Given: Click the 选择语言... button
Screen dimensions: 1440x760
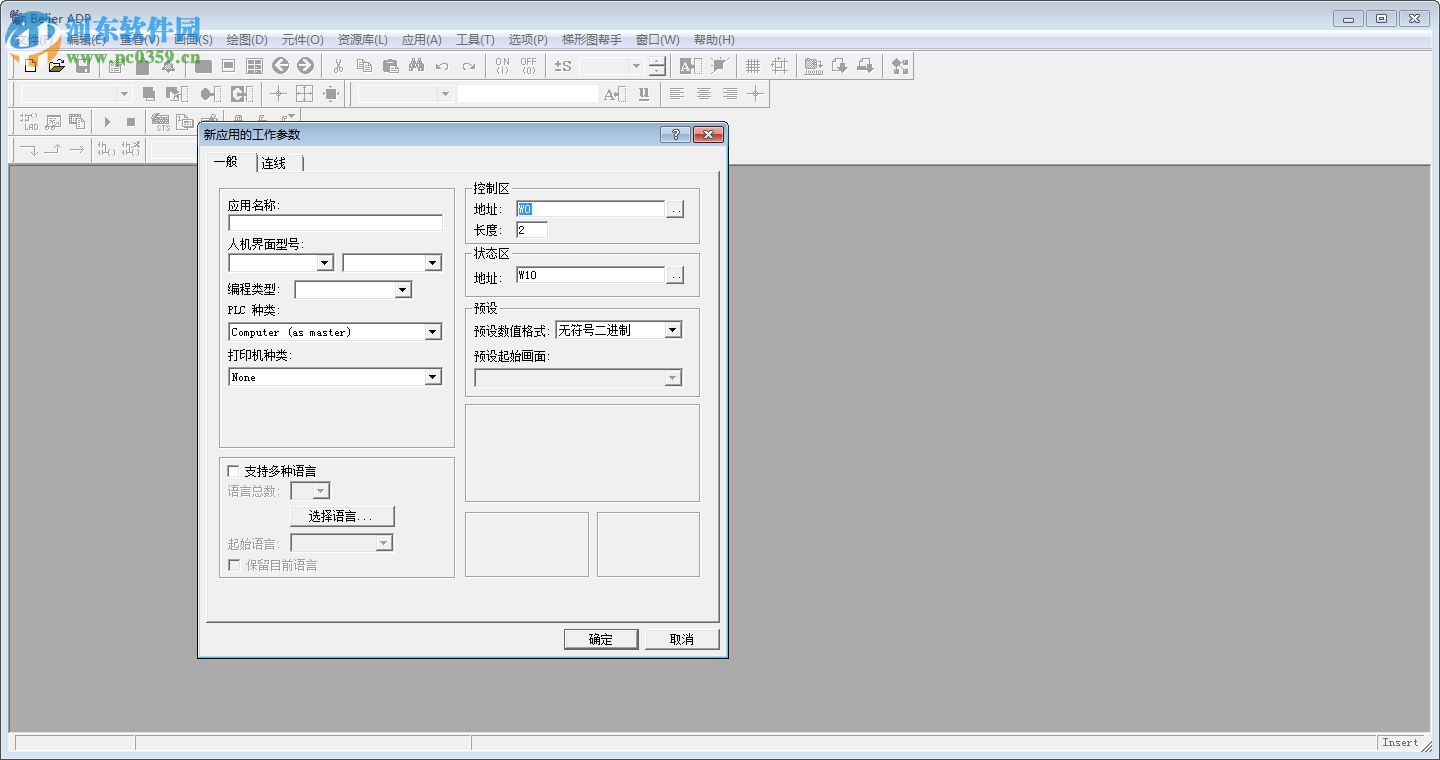Looking at the screenshot, I should click(x=342, y=516).
